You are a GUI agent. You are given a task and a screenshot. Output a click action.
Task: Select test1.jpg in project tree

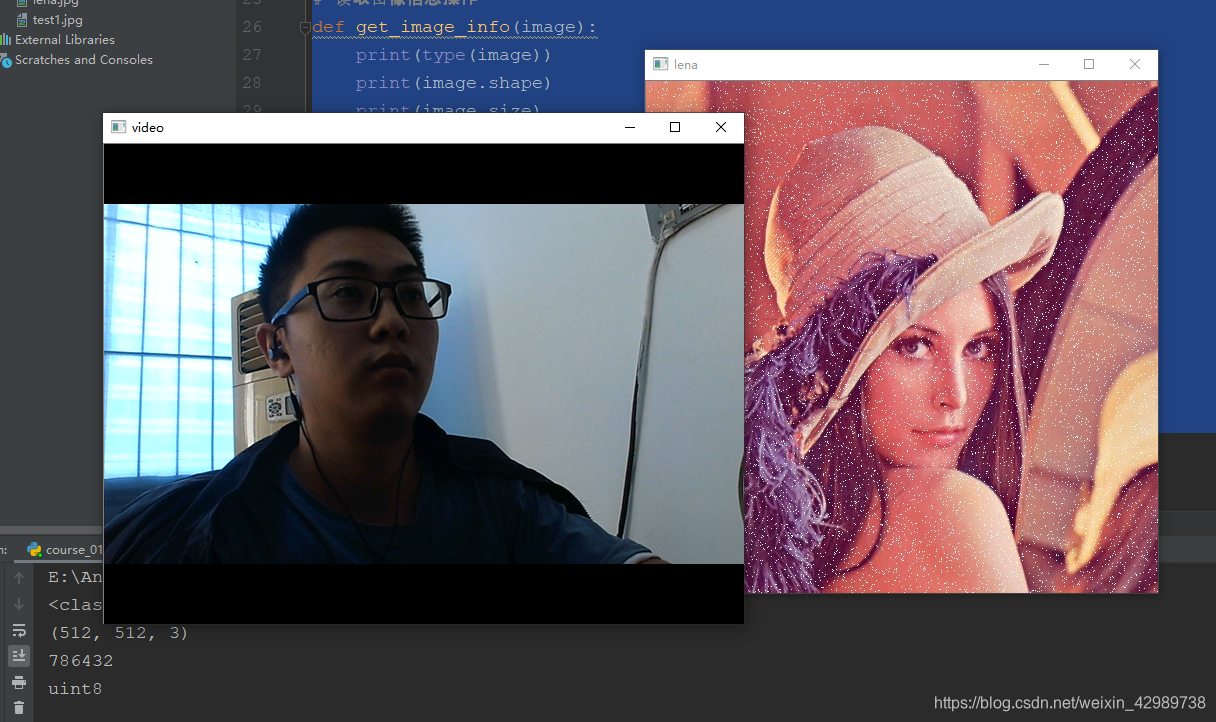tap(57, 19)
